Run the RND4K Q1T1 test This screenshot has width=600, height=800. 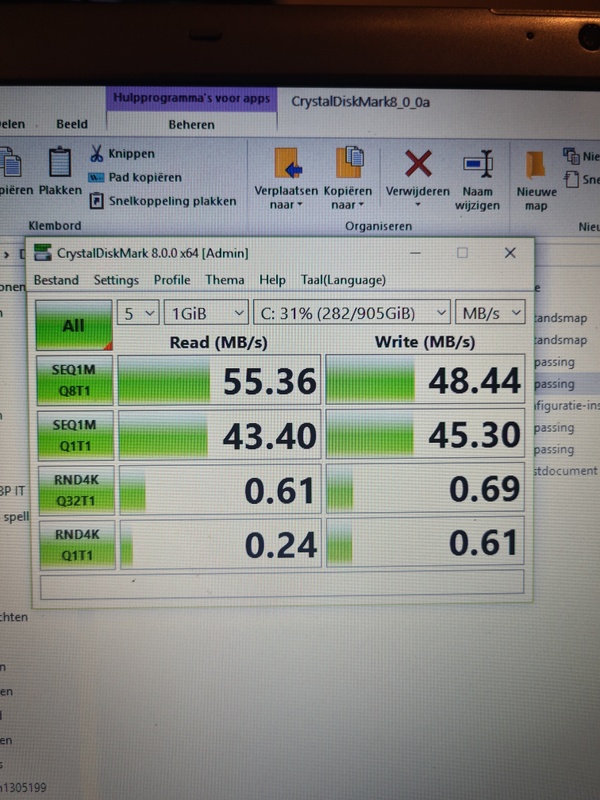77,544
